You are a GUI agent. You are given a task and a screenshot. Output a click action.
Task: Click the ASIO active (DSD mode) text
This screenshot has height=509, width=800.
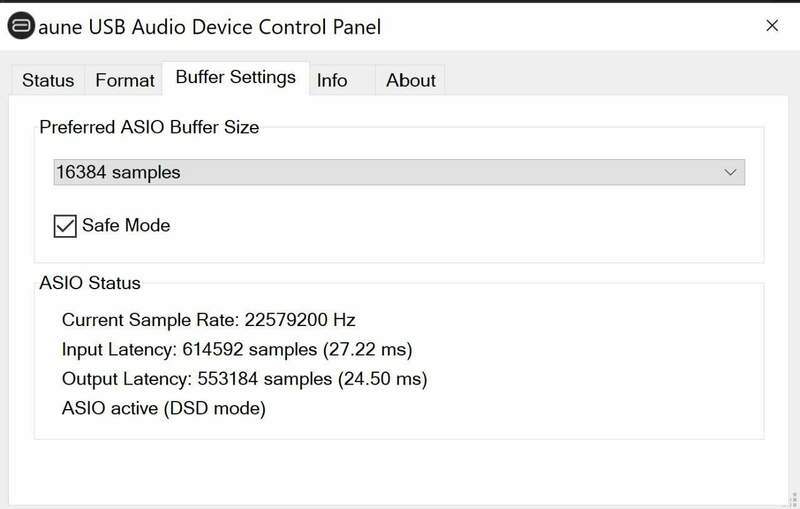(x=163, y=409)
